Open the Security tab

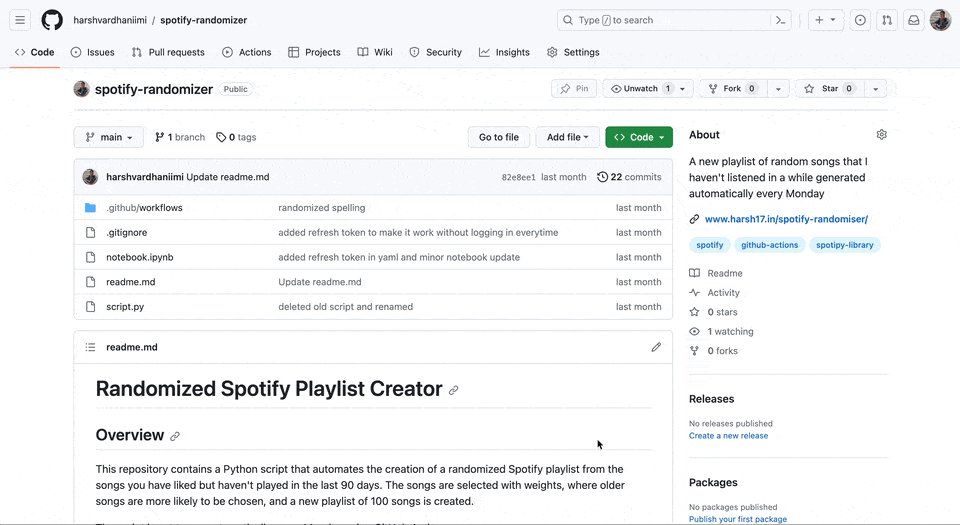[x=435, y=53]
